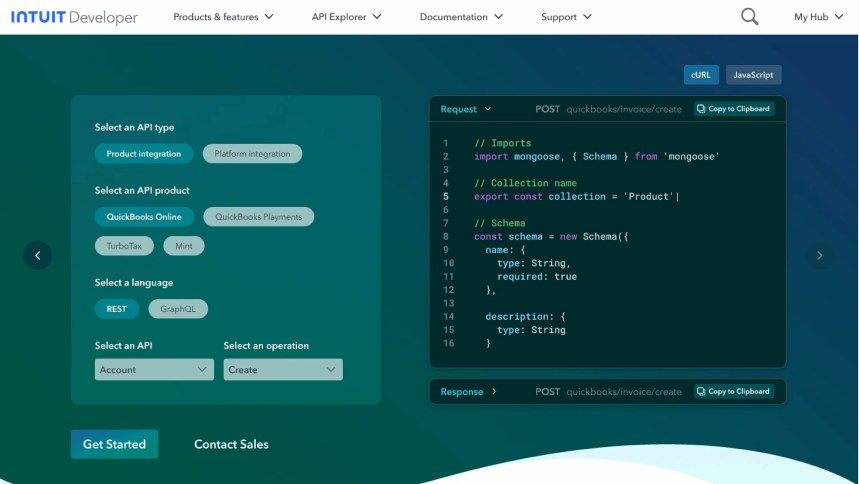The height and width of the screenshot is (484, 859).
Task: Expand the Response section
Action: point(468,392)
